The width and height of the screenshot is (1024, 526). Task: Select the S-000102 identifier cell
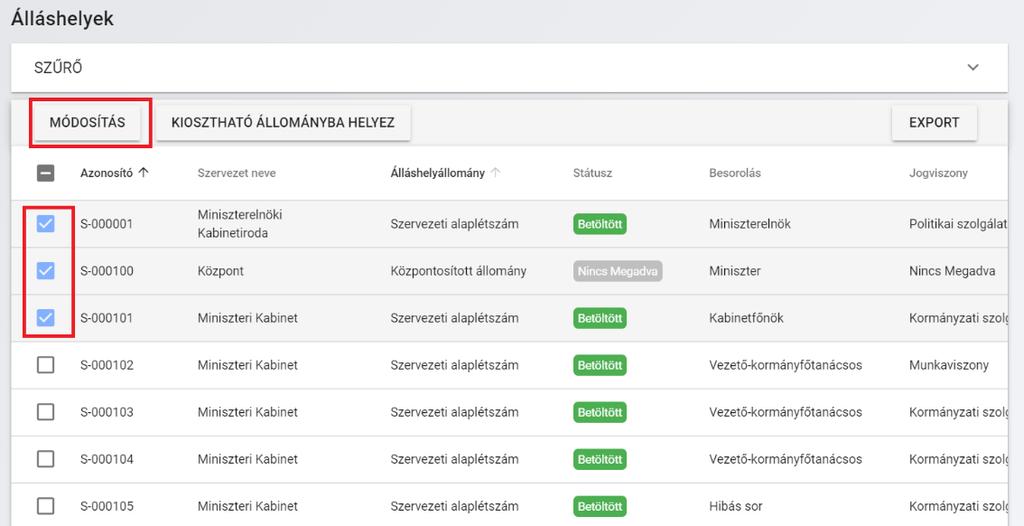click(107, 365)
